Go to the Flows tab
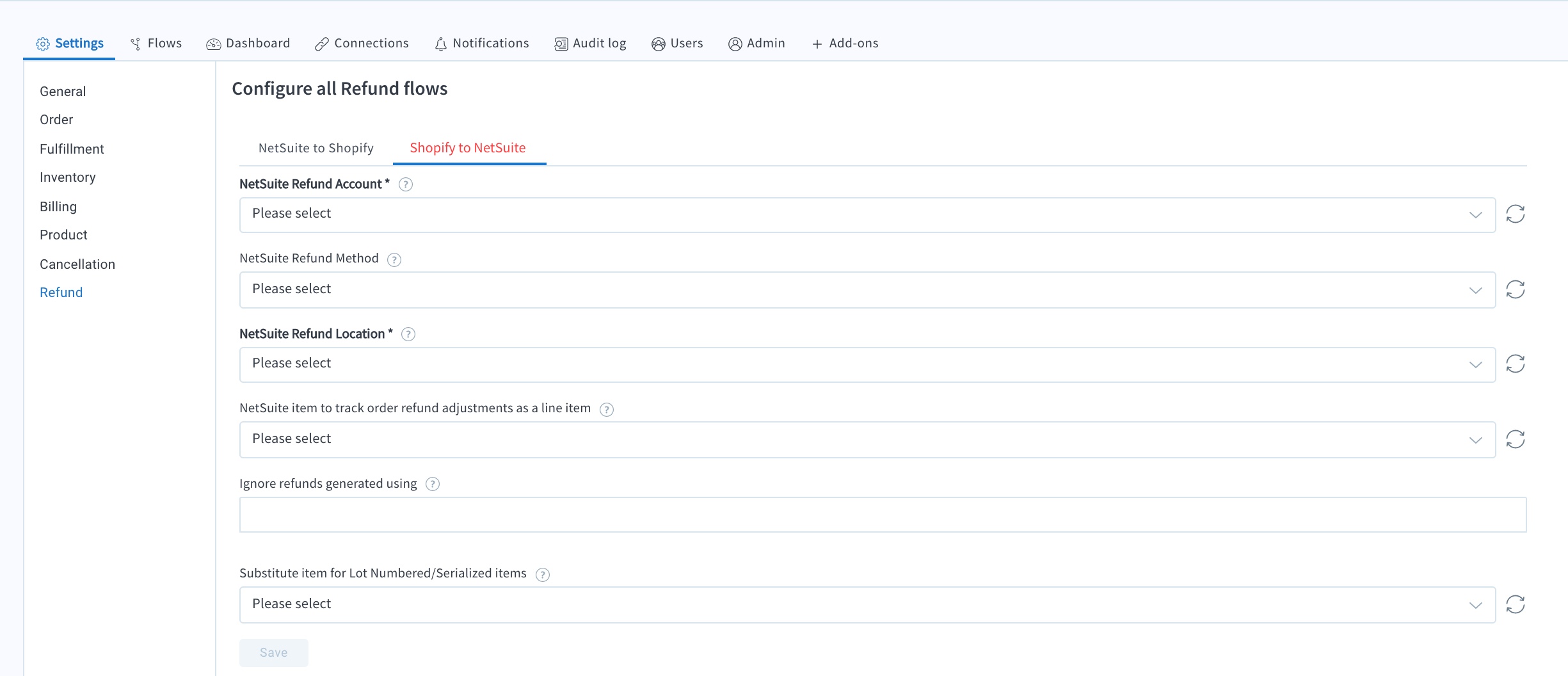The width and height of the screenshot is (1568, 676). pos(156,44)
